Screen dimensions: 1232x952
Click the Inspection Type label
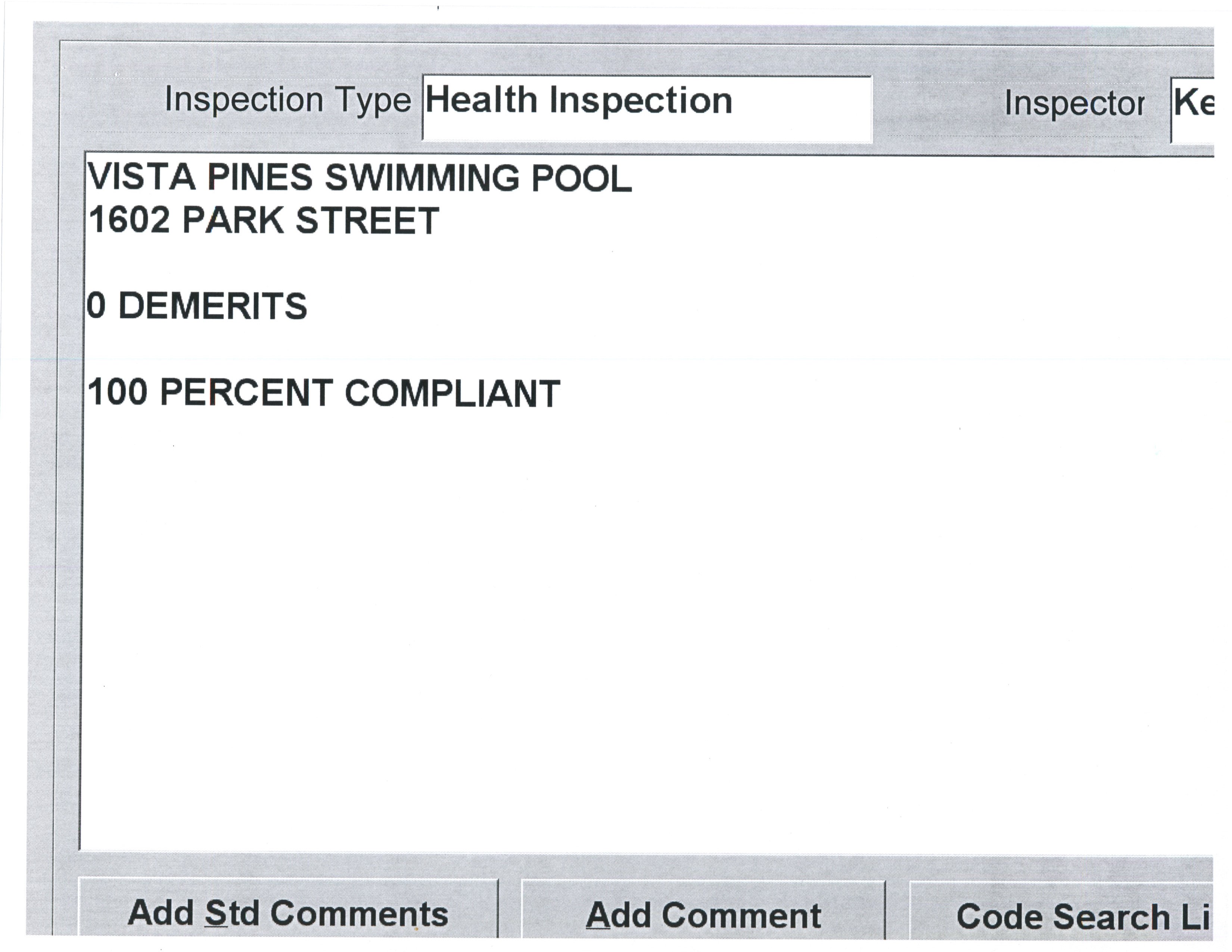coord(288,100)
